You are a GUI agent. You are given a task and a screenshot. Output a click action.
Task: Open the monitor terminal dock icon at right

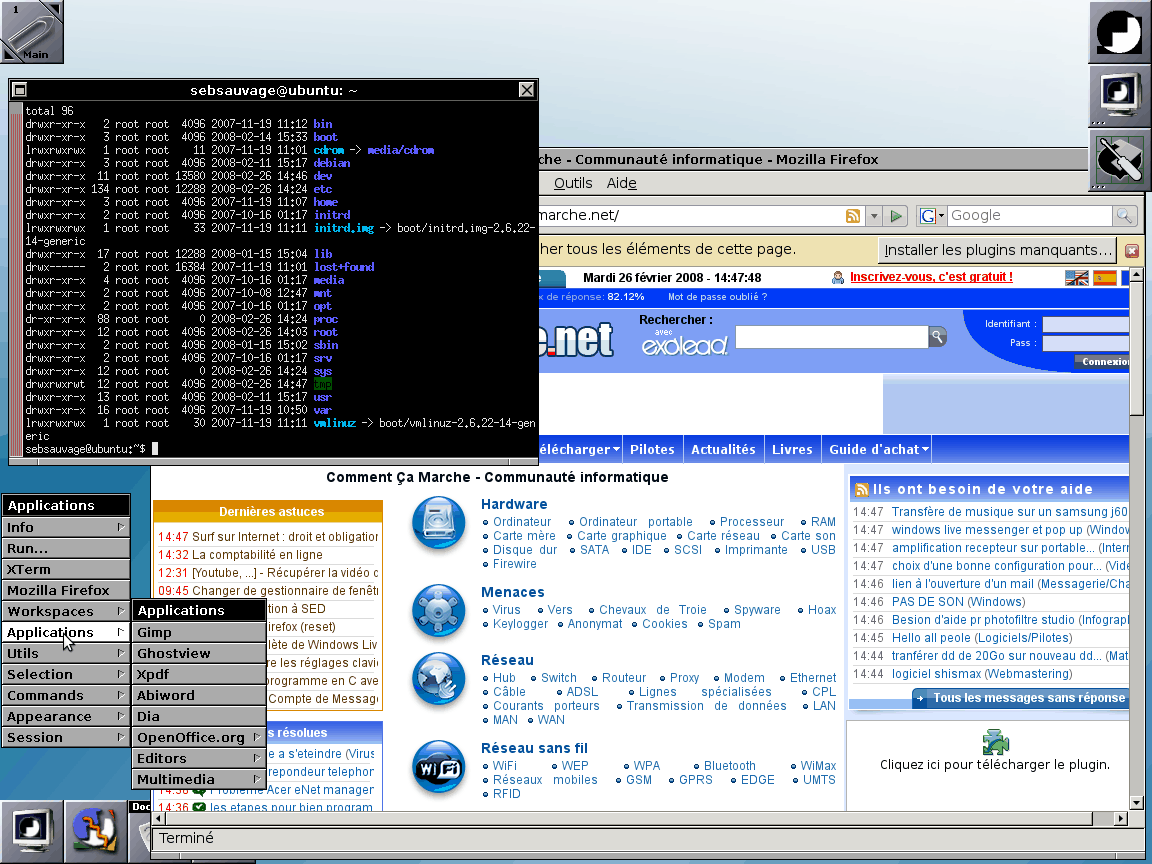(1120, 96)
